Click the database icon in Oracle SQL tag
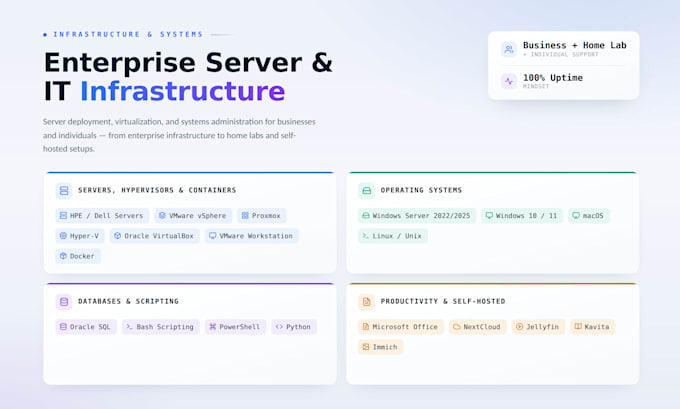The image size is (680, 409). [x=63, y=327]
